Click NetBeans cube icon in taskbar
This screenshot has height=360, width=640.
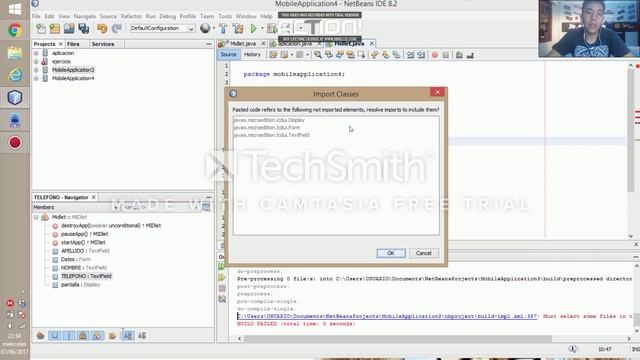(x=15, y=98)
